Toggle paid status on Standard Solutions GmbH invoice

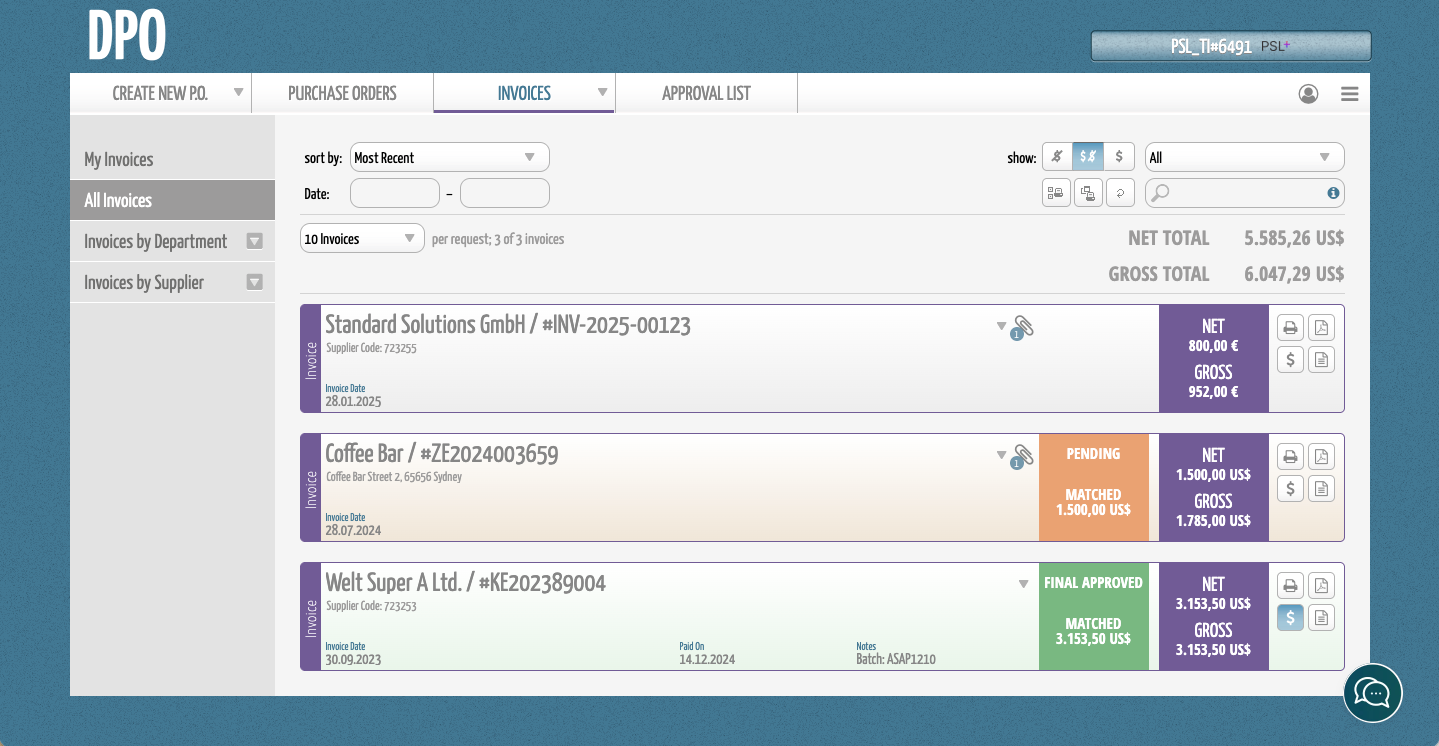[x=1291, y=360]
